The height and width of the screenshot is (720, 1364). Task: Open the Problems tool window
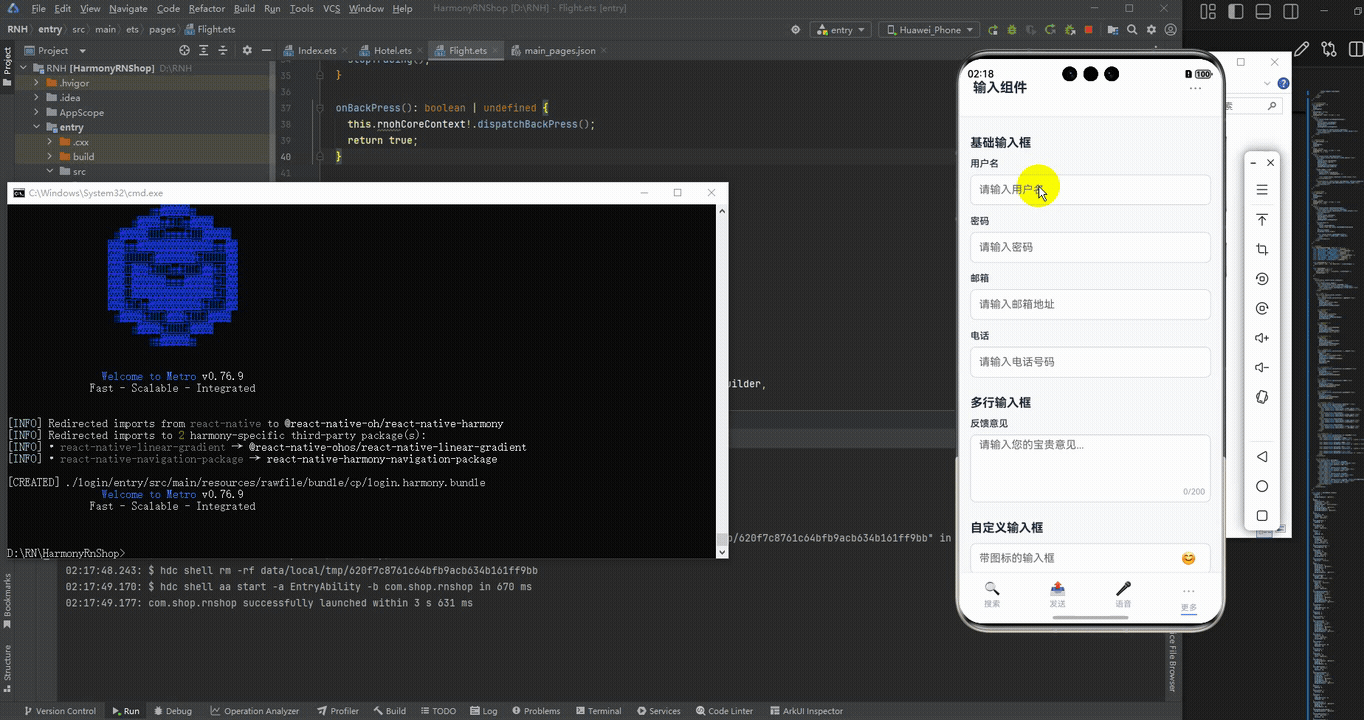(536, 711)
